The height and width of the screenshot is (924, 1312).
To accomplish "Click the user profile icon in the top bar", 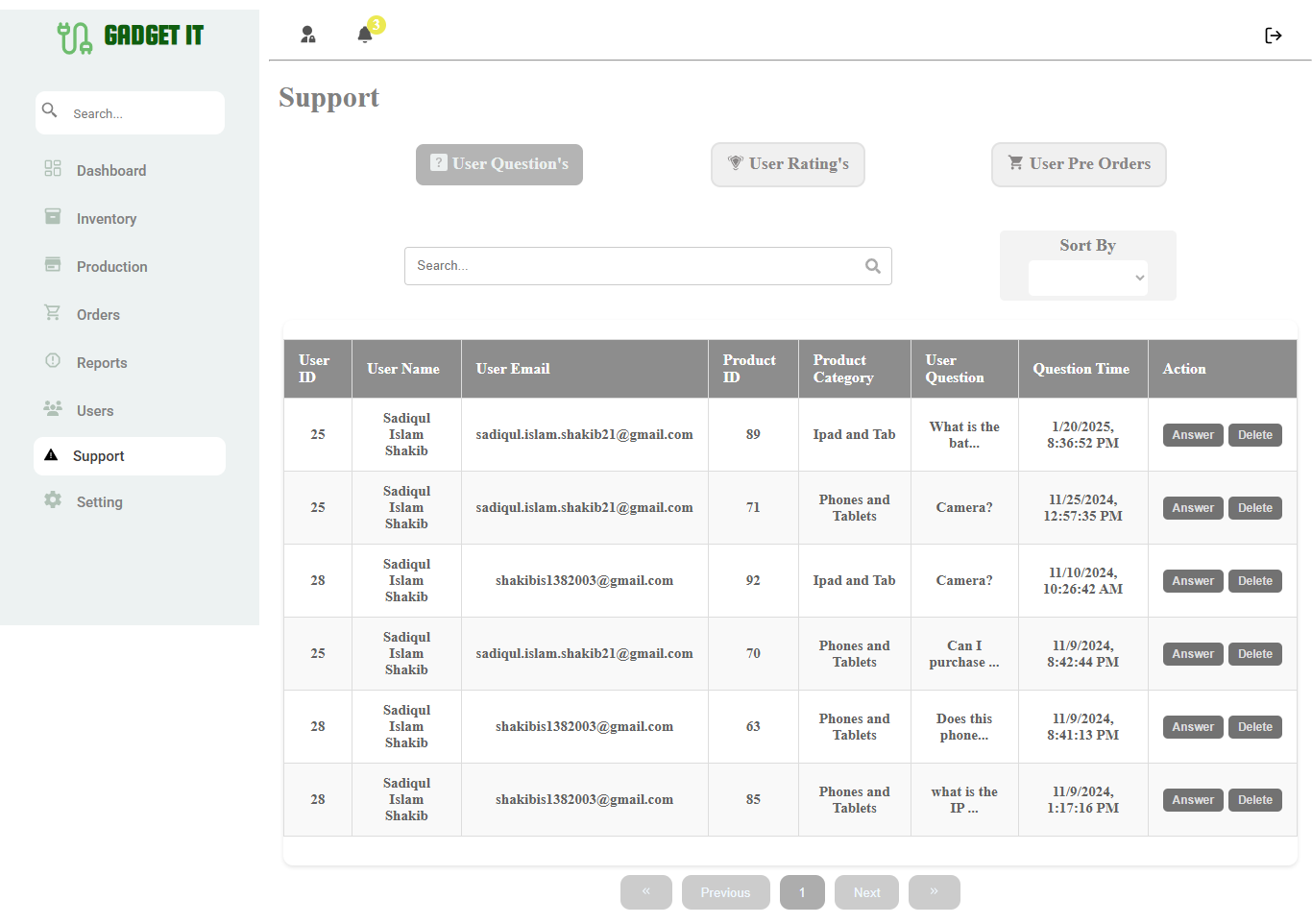I will point(308,35).
